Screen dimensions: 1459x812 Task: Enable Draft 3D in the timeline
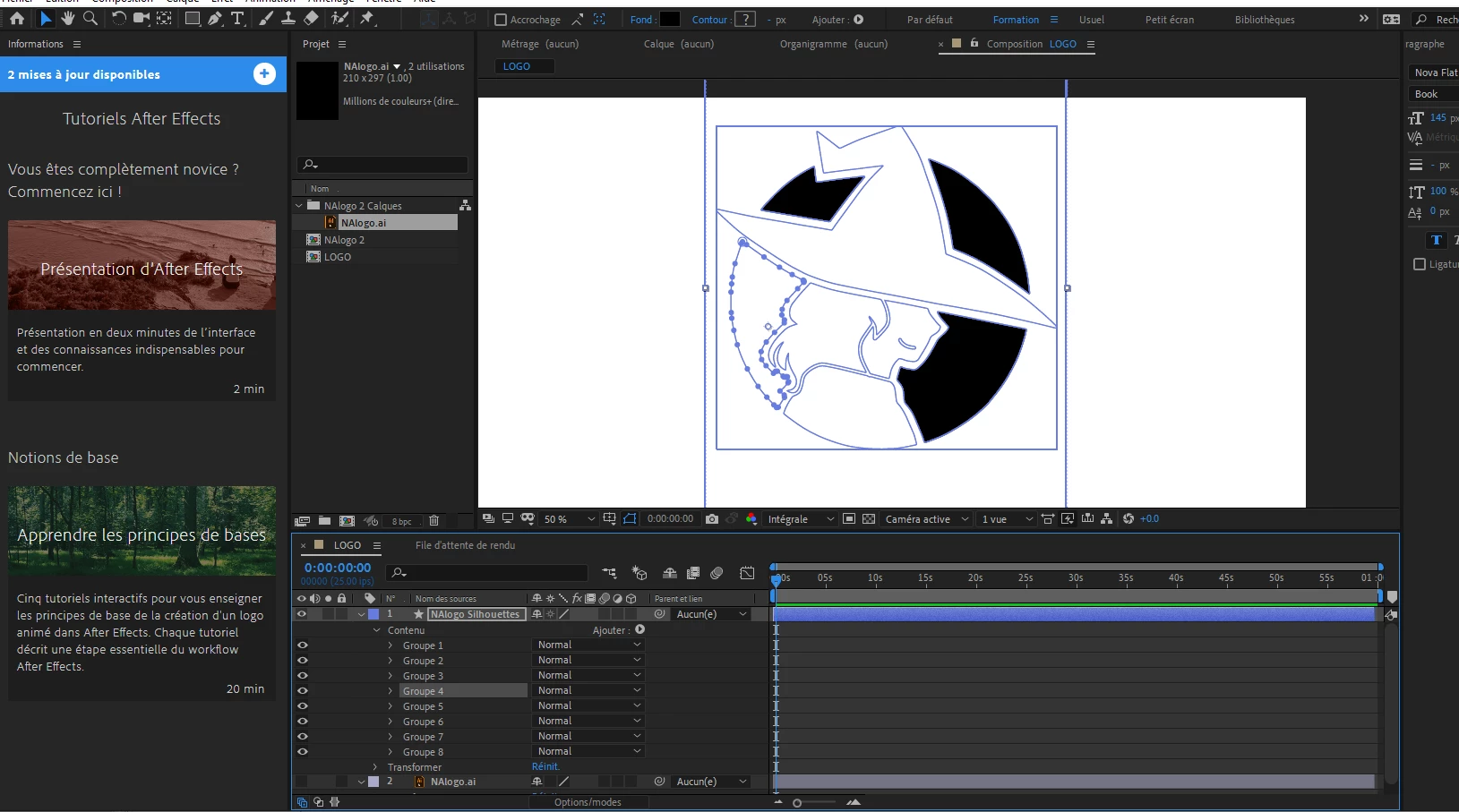tap(639, 573)
